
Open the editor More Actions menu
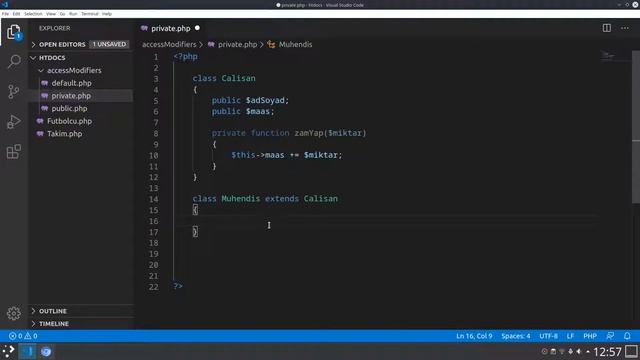tap(625, 28)
